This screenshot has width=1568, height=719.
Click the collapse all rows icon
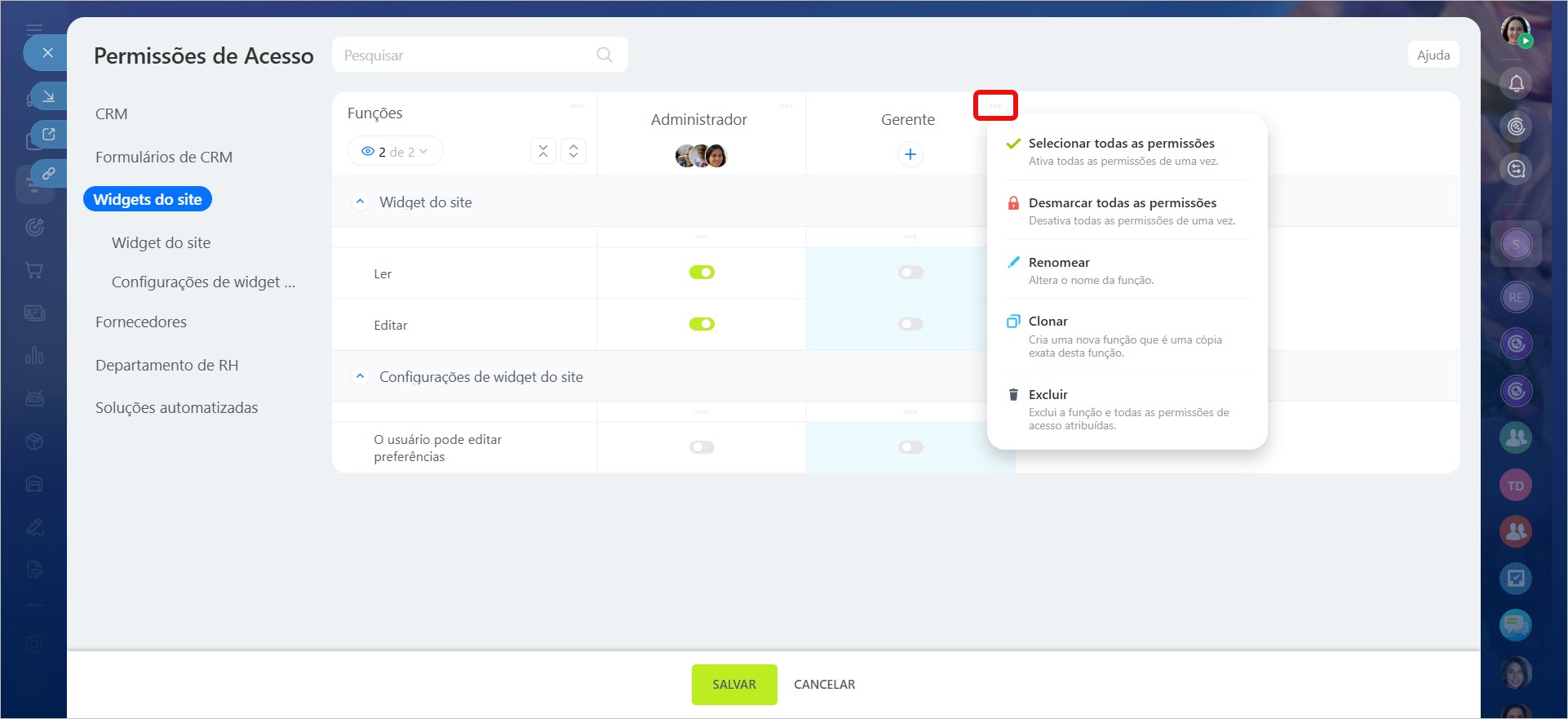pos(543,151)
